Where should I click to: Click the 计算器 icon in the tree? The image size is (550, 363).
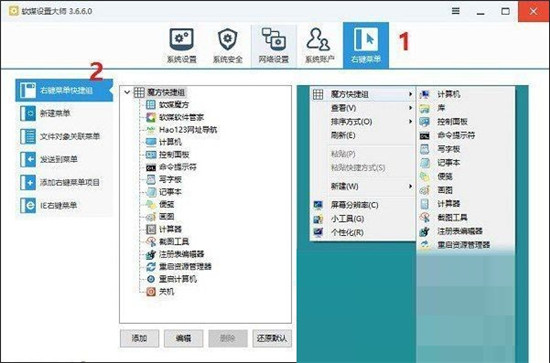(151, 229)
